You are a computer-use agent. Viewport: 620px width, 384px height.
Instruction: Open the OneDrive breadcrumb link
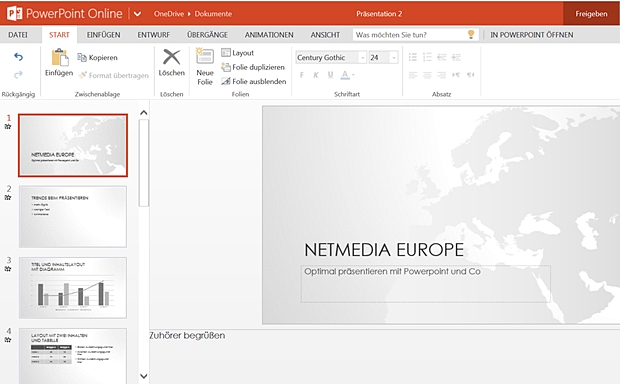pos(169,14)
